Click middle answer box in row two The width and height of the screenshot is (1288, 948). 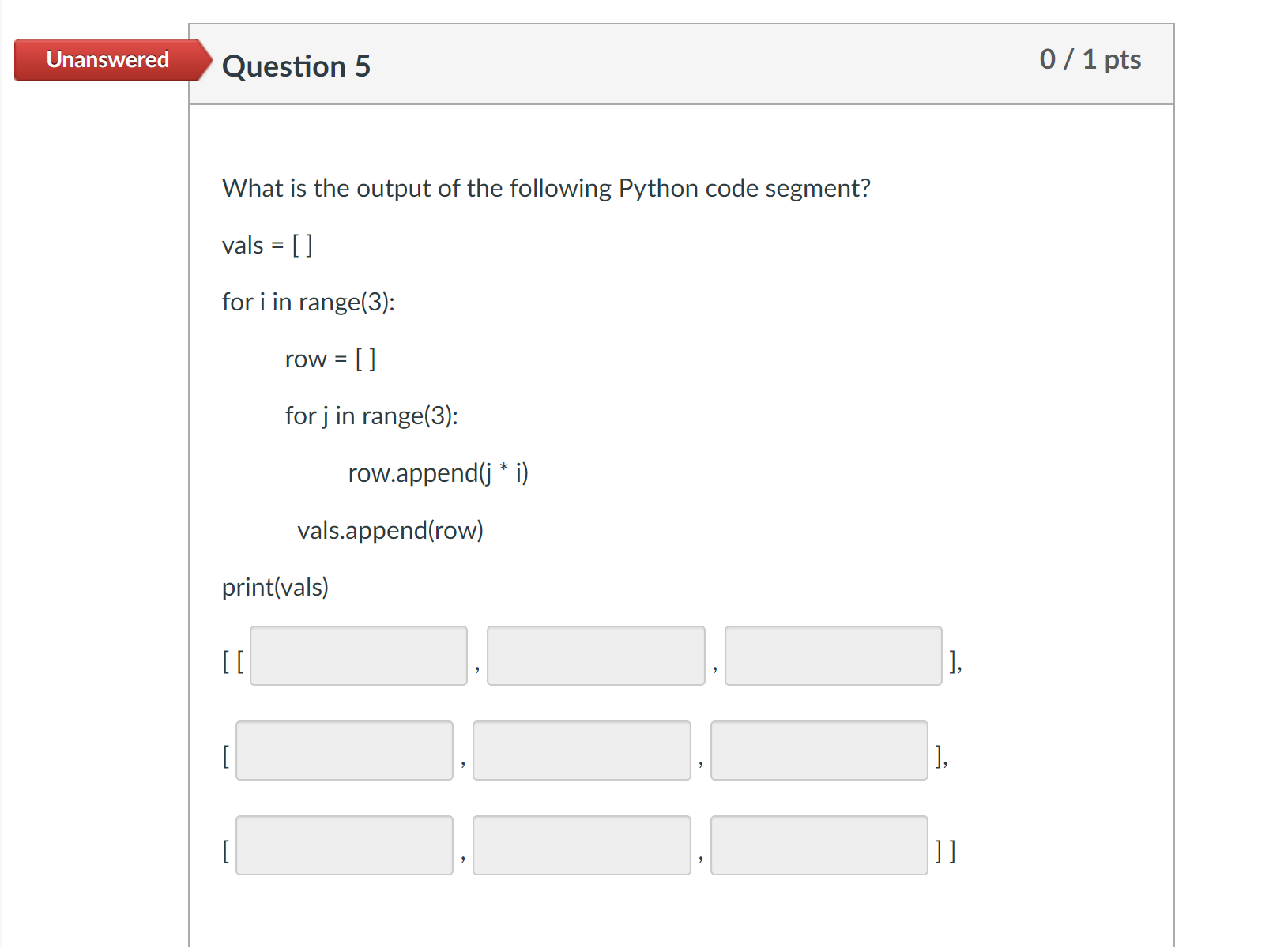pos(582,750)
